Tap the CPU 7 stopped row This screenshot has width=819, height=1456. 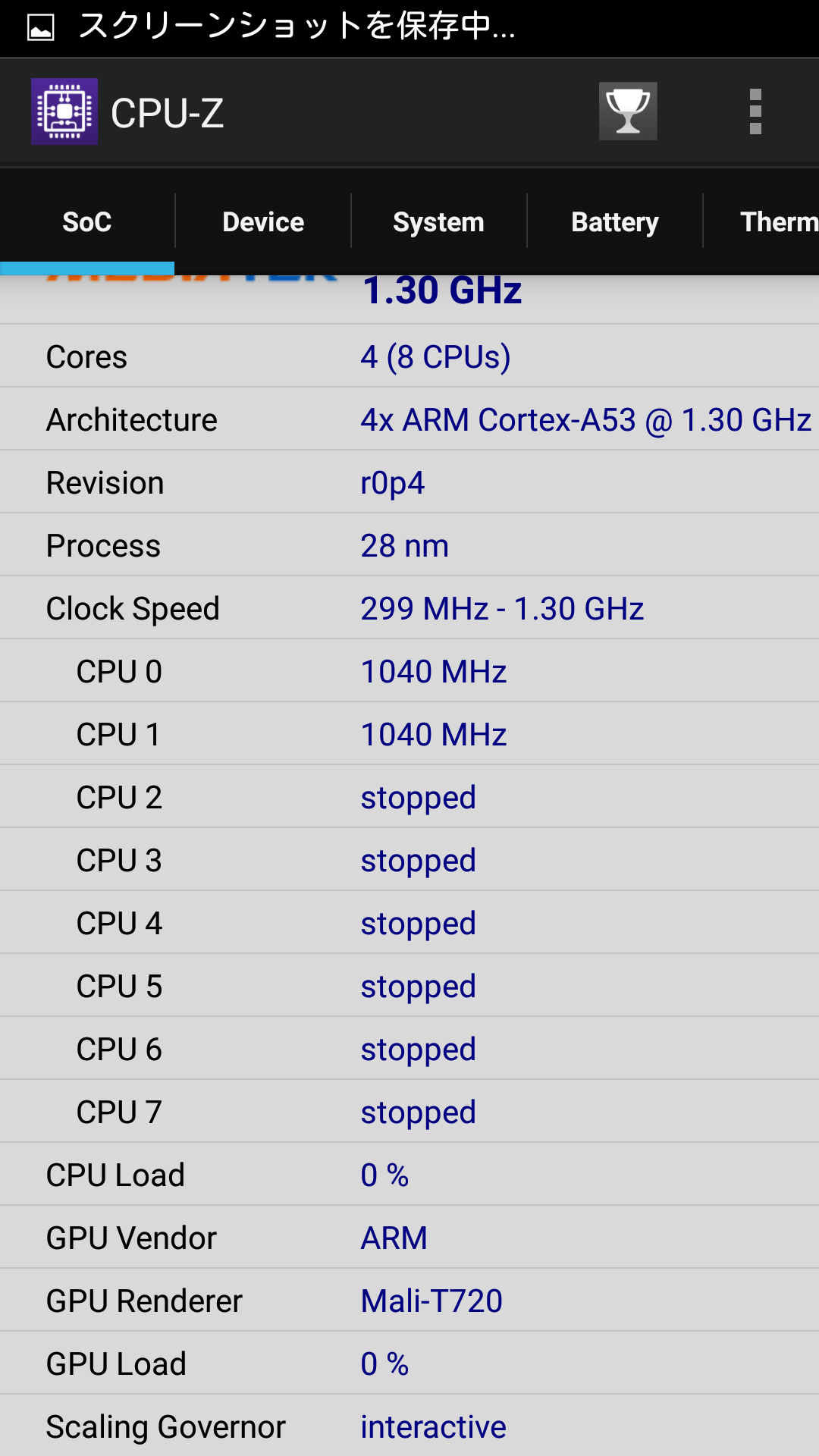click(409, 1112)
